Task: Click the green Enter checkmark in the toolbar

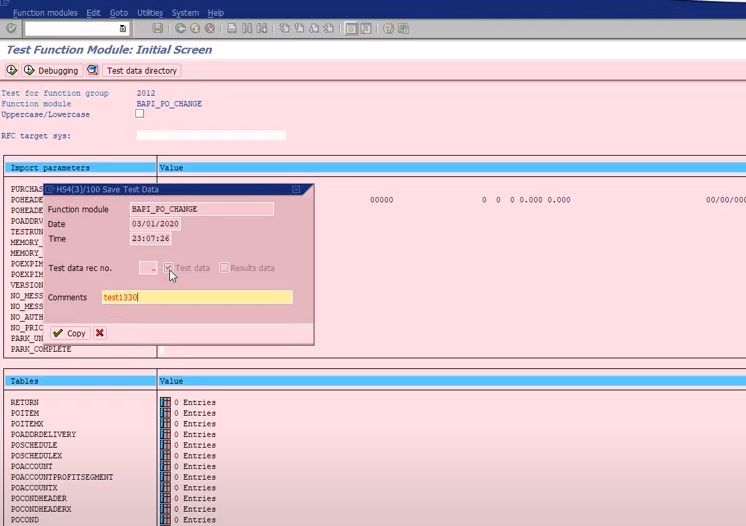Action: tap(11, 29)
